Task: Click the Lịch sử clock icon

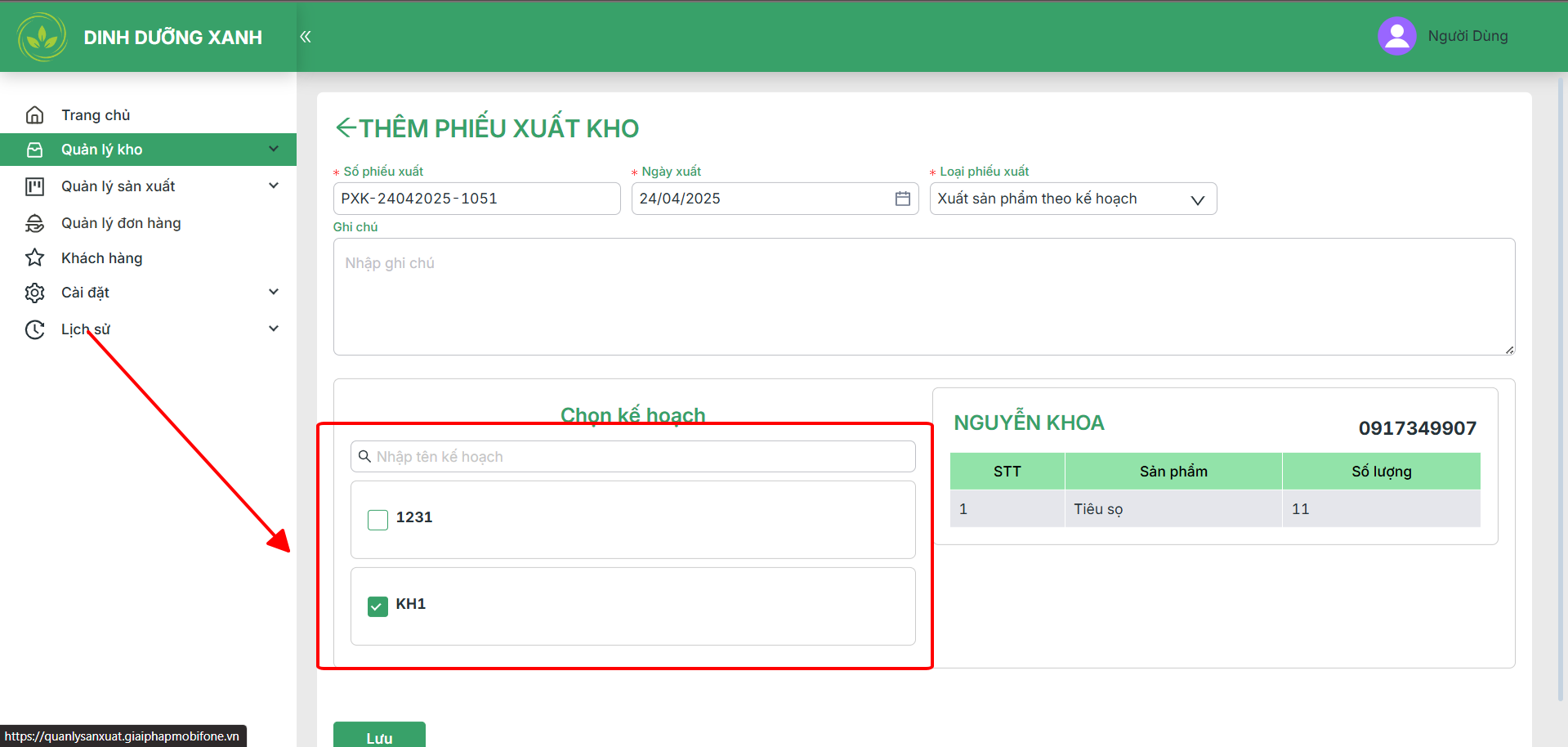Action: coord(34,329)
